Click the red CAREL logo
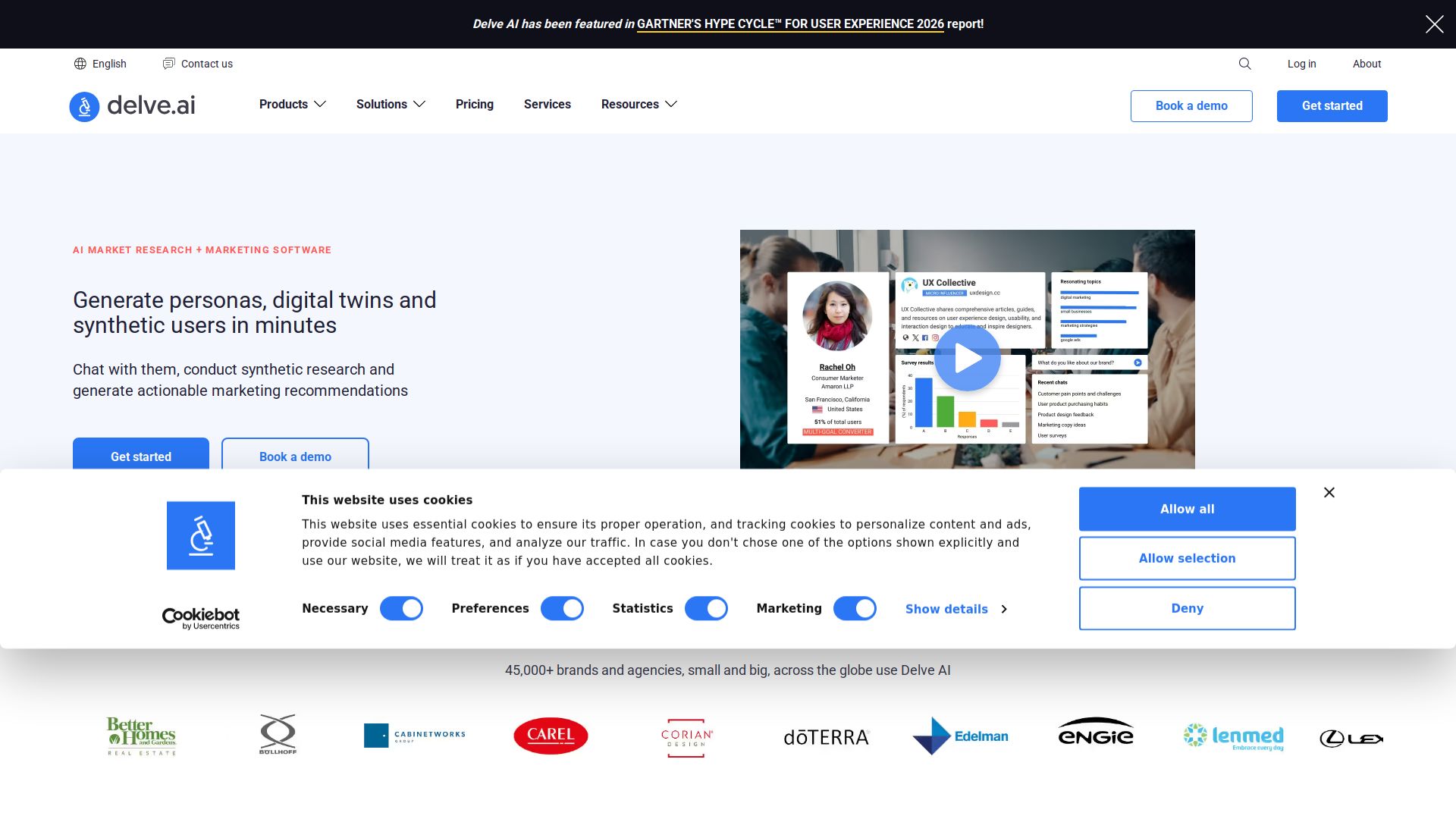The image size is (1456, 819). pos(551,736)
